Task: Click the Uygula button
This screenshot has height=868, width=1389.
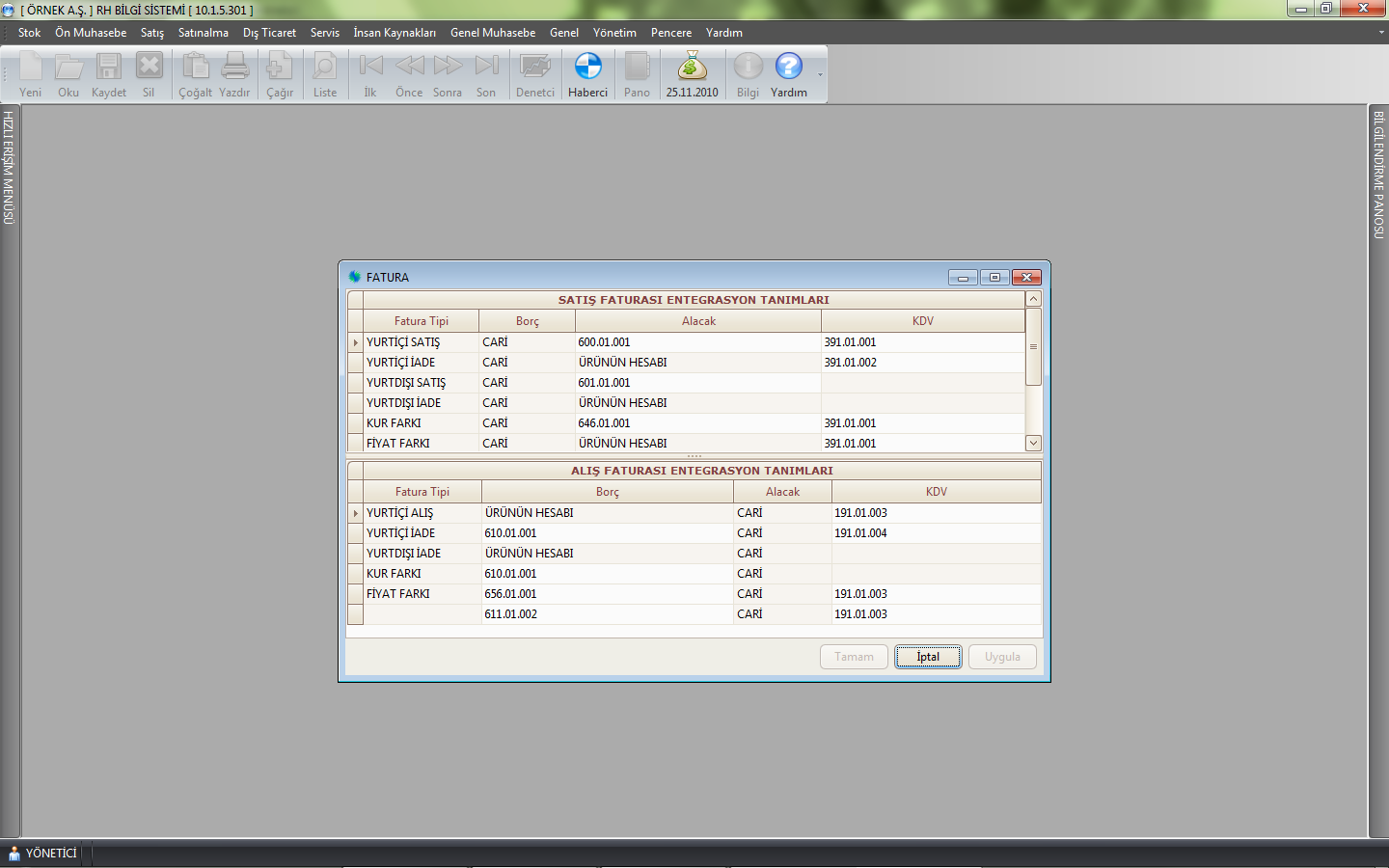Action: click(x=1002, y=657)
